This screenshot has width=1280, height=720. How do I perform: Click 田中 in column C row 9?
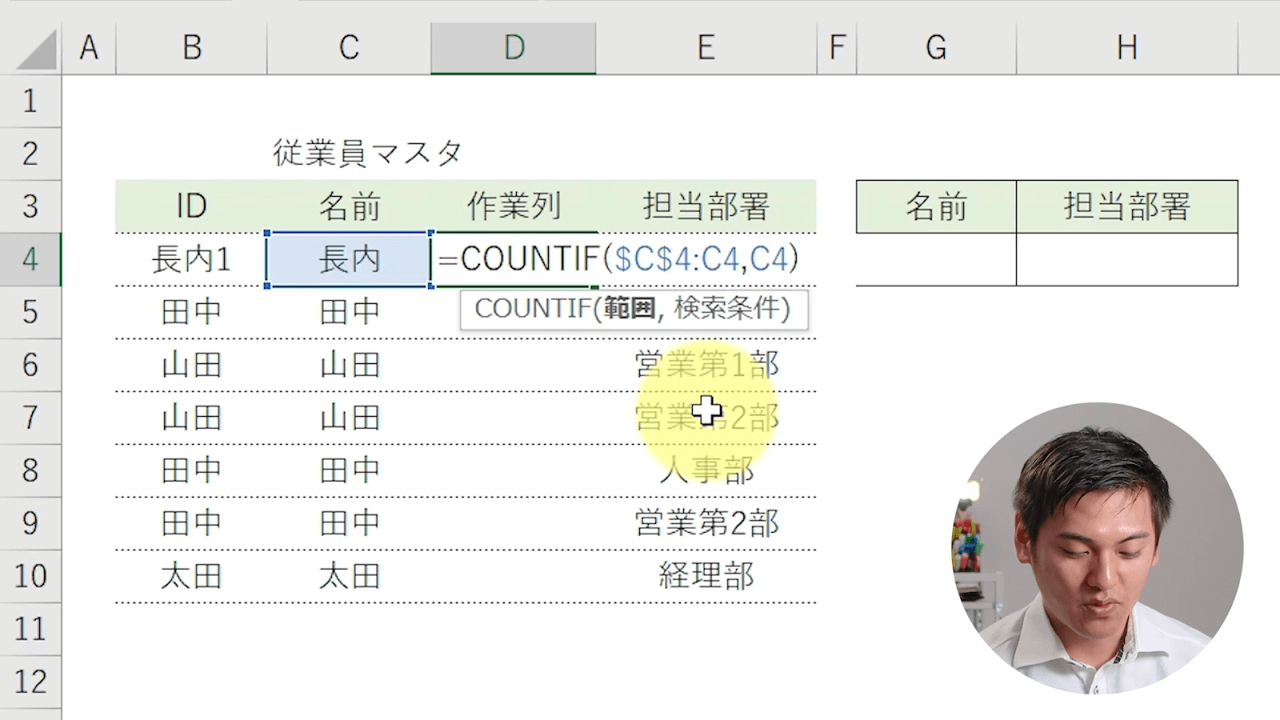click(x=349, y=523)
